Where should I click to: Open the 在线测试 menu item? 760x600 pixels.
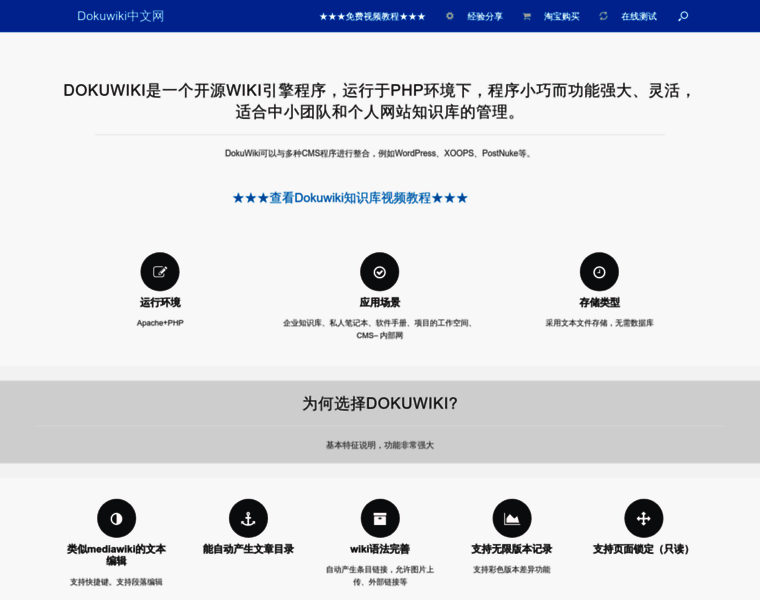click(x=639, y=16)
